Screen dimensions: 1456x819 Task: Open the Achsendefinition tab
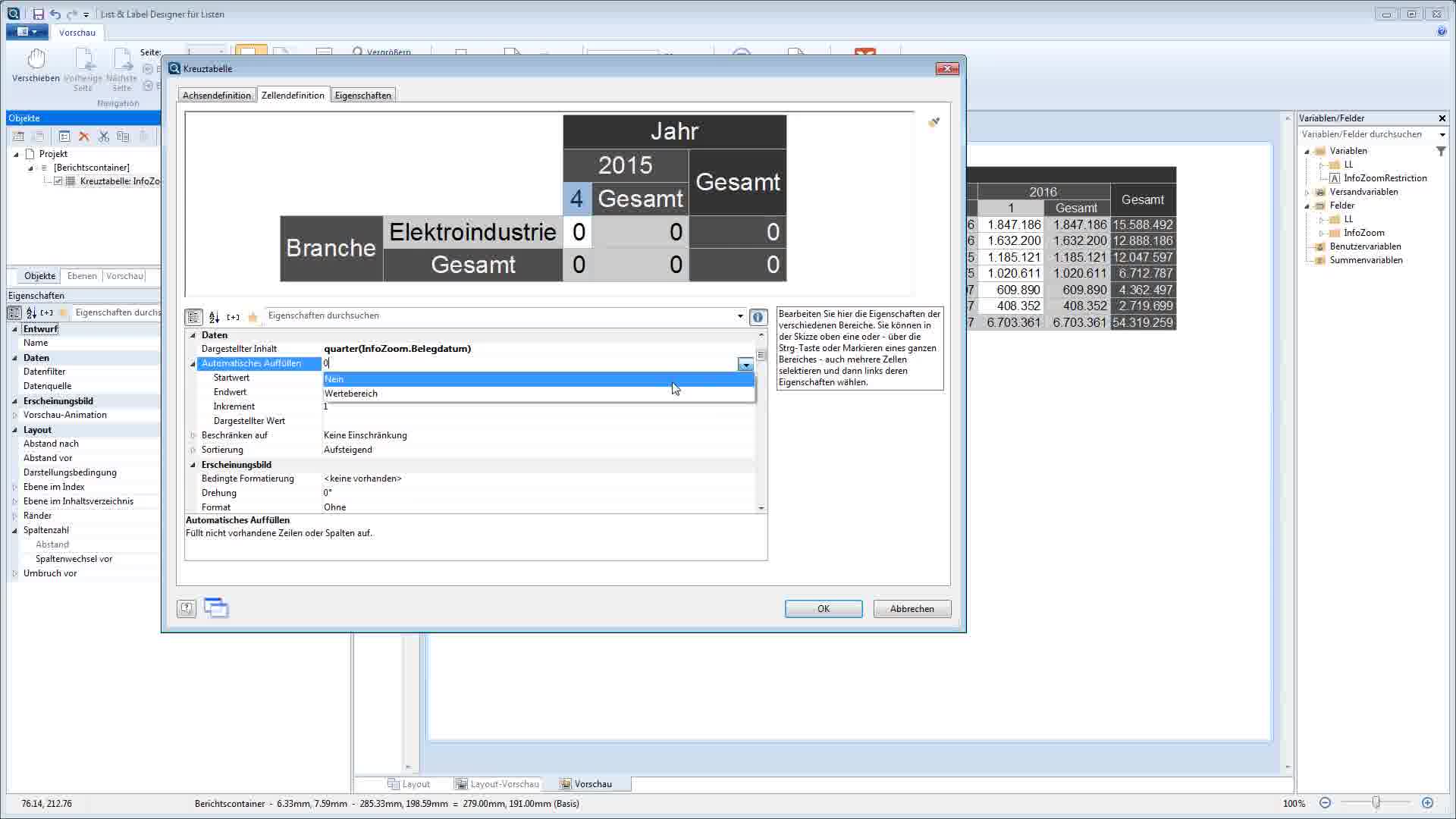click(x=216, y=96)
